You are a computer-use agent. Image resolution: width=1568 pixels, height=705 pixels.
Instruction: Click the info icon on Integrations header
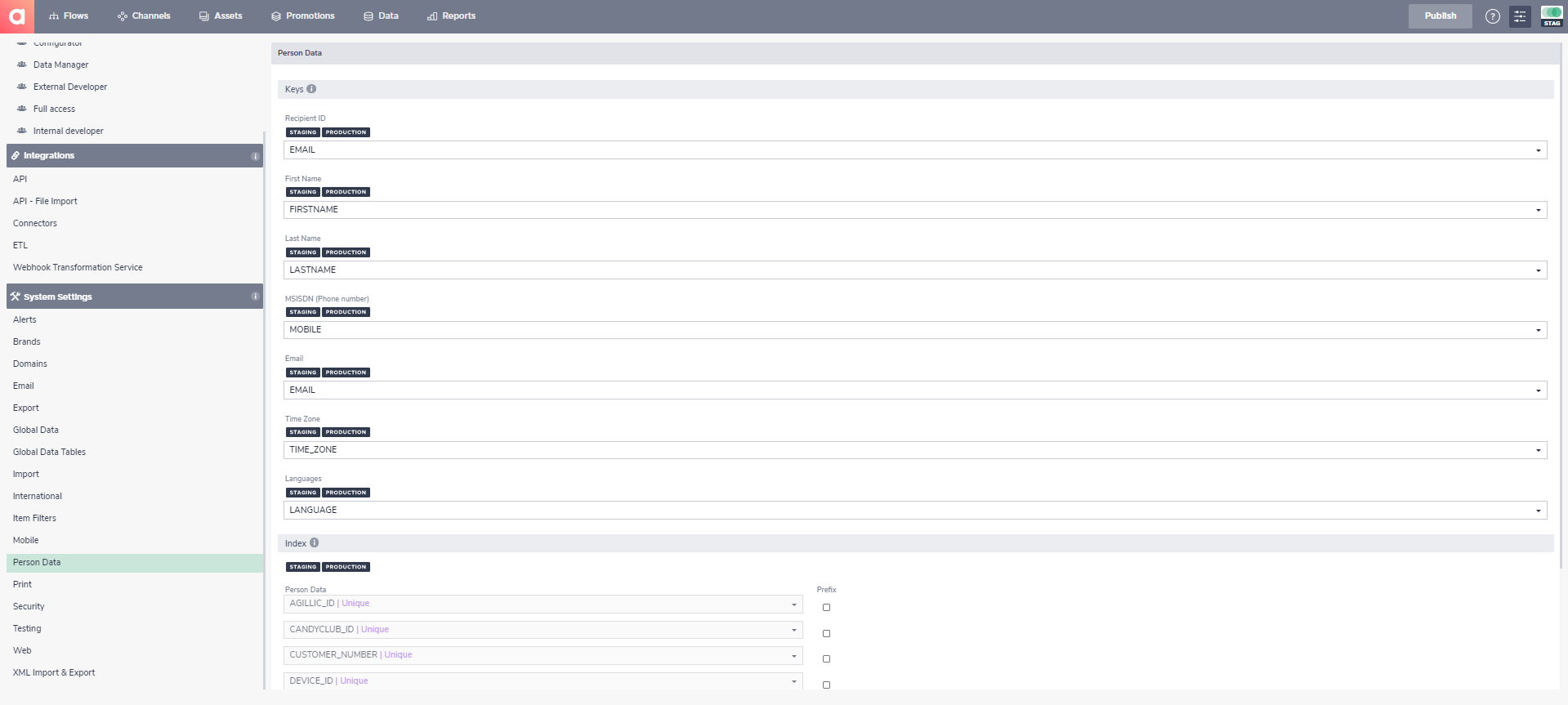point(255,156)
